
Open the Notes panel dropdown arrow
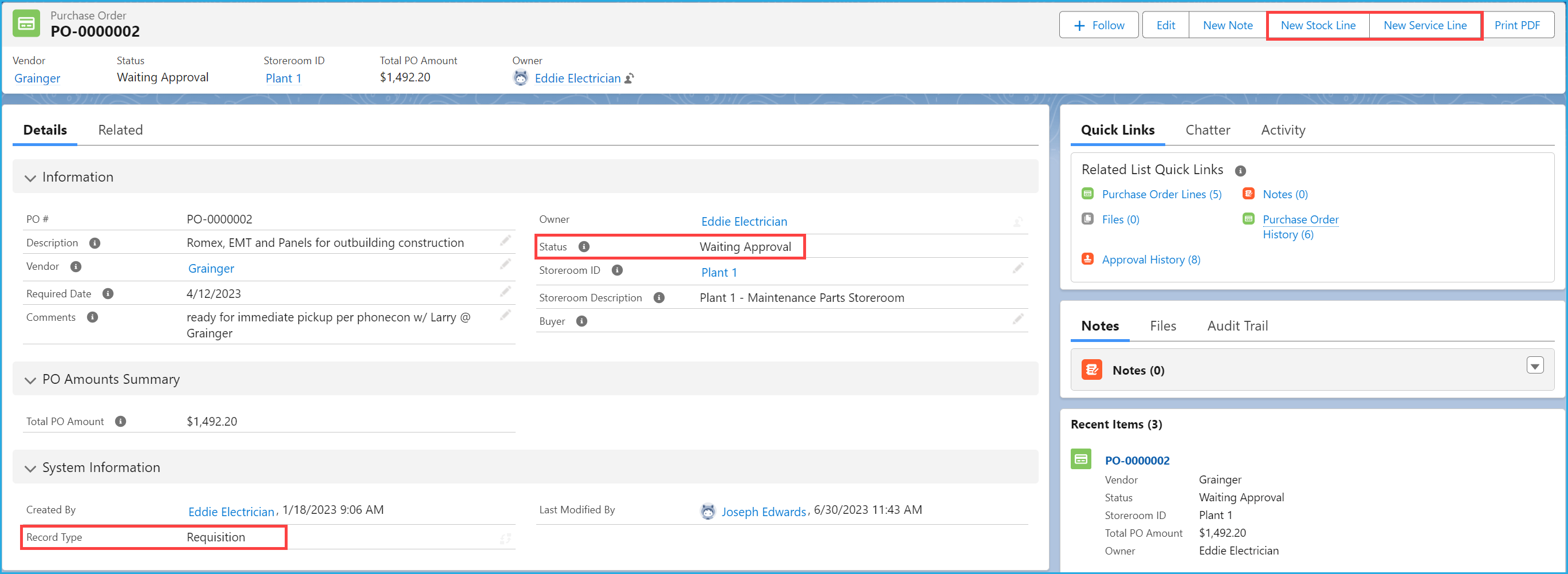pyautogui.click(x=1535, y=365)
